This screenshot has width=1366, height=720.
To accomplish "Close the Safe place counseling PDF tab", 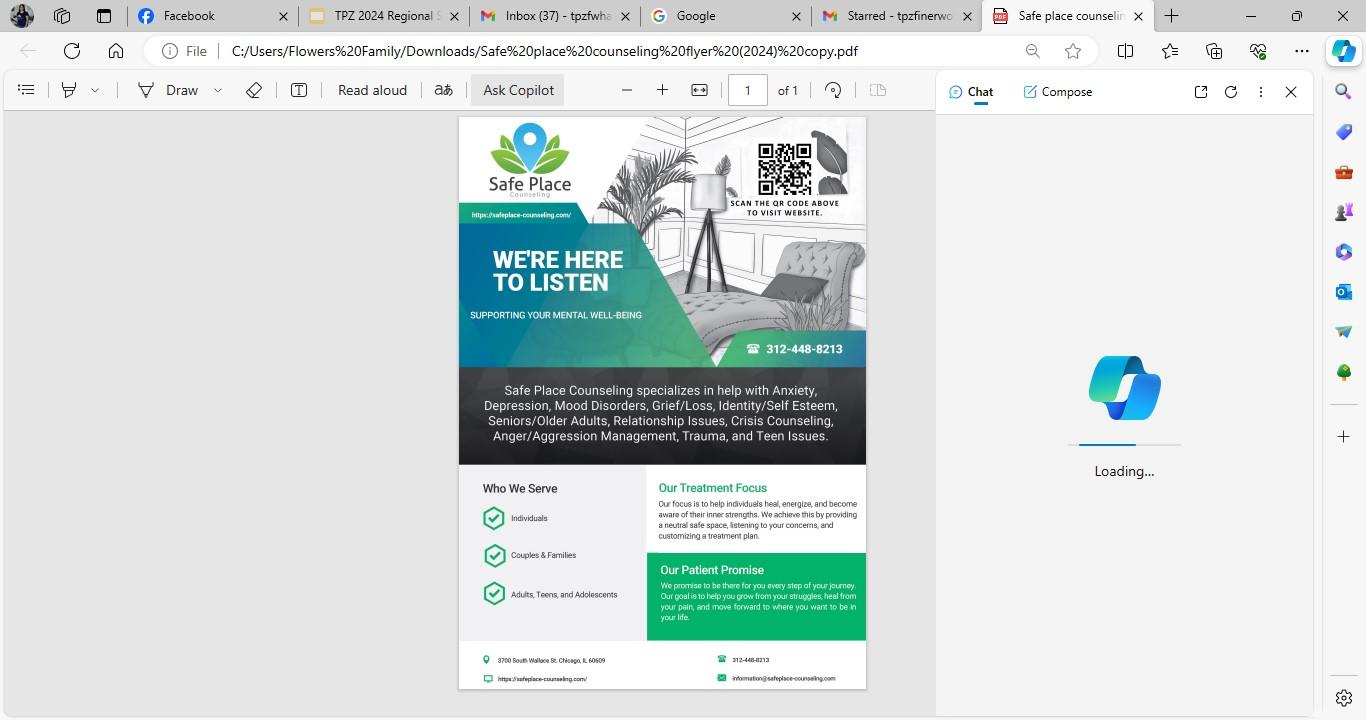I will click(1138, 16).
